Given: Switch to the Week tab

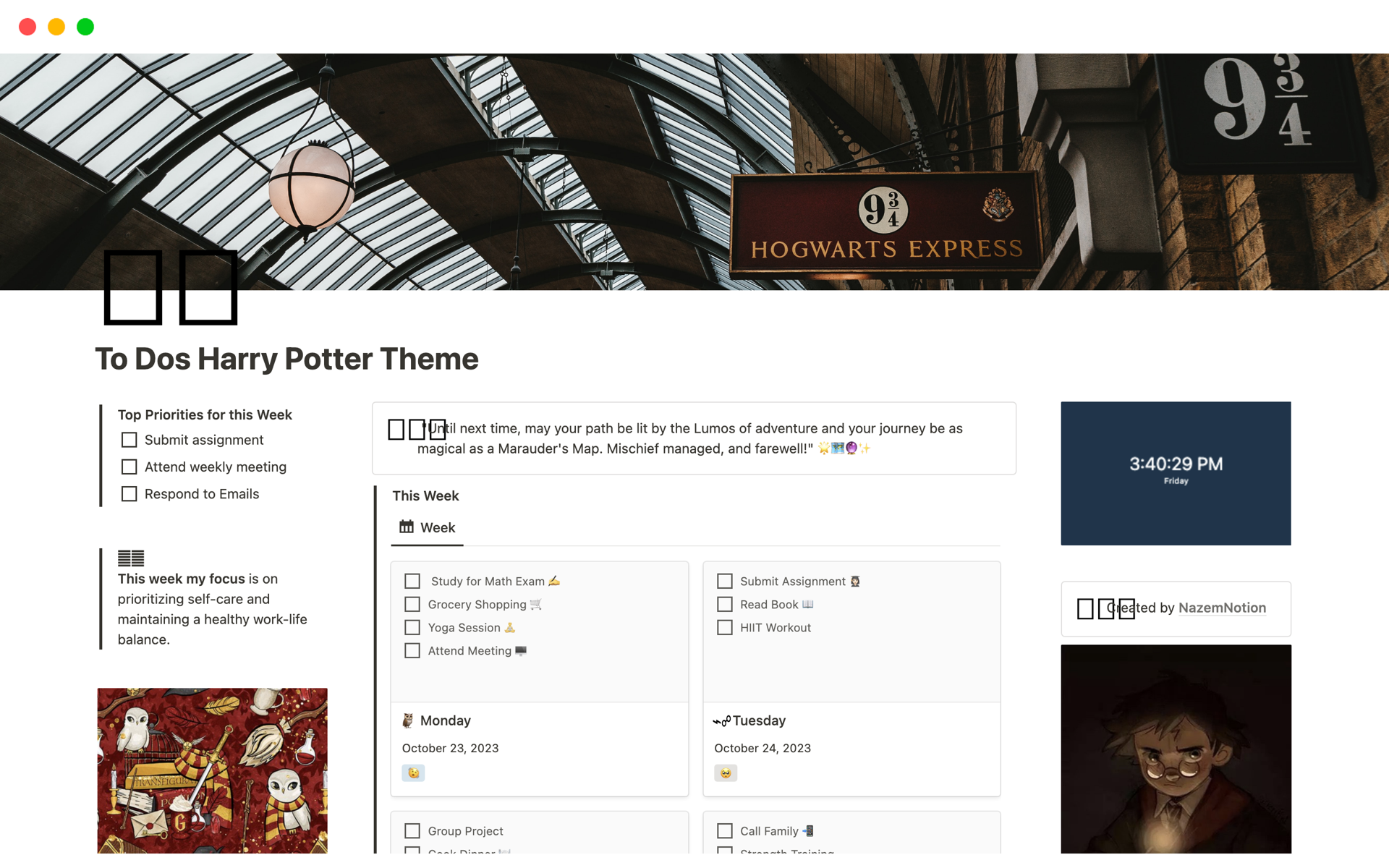Looking at the screenshot, I should click(428, 527).
